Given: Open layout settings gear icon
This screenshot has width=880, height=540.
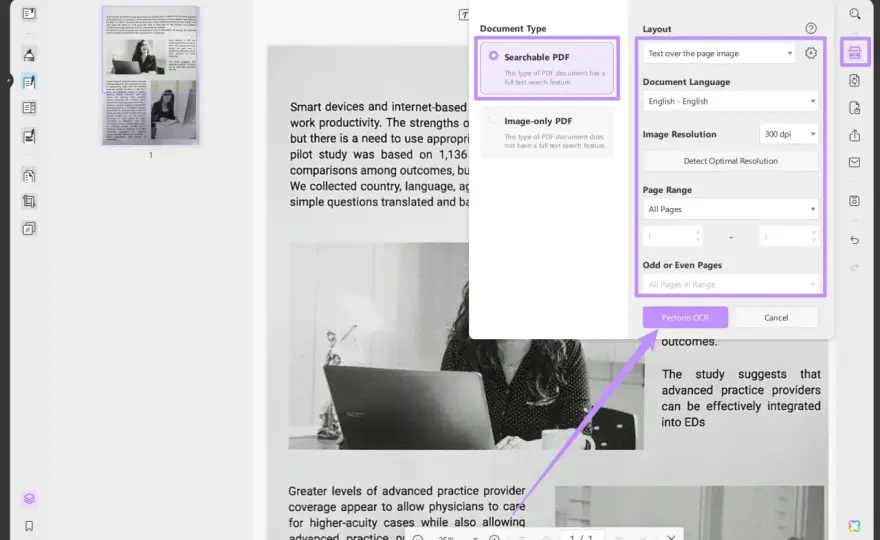Looking at the screenshot, I should coord(811,53).
